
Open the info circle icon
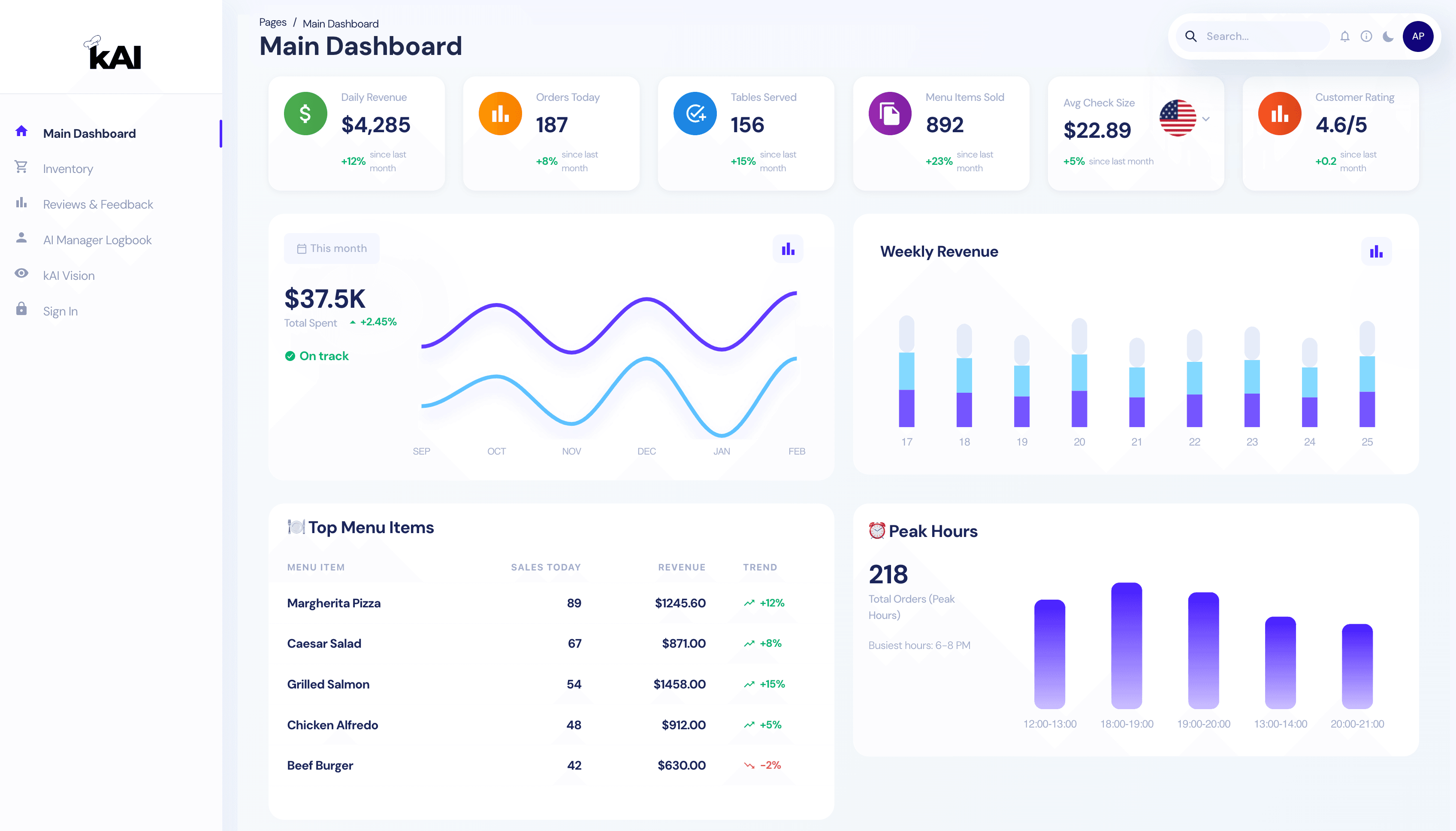click(x=1366, y=36)
